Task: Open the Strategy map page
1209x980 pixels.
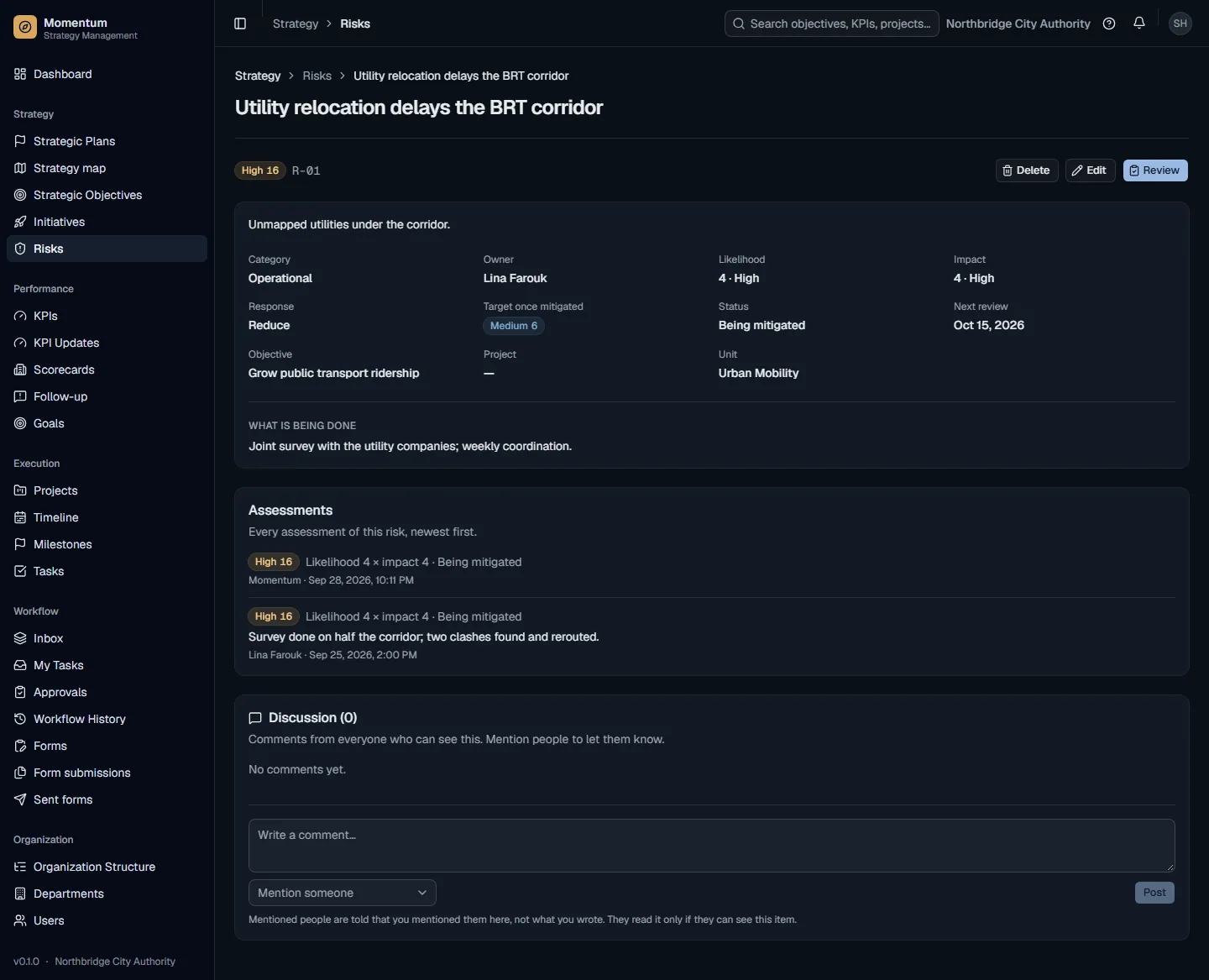Action: pyautogui.click(x=107, y=168)
